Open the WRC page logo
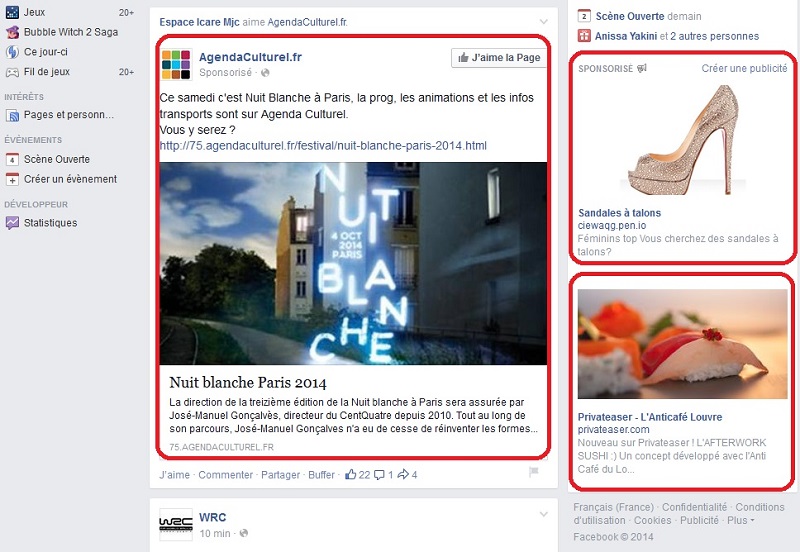The height and width of the screenshot is (552, 800). [x=176, y=524]
